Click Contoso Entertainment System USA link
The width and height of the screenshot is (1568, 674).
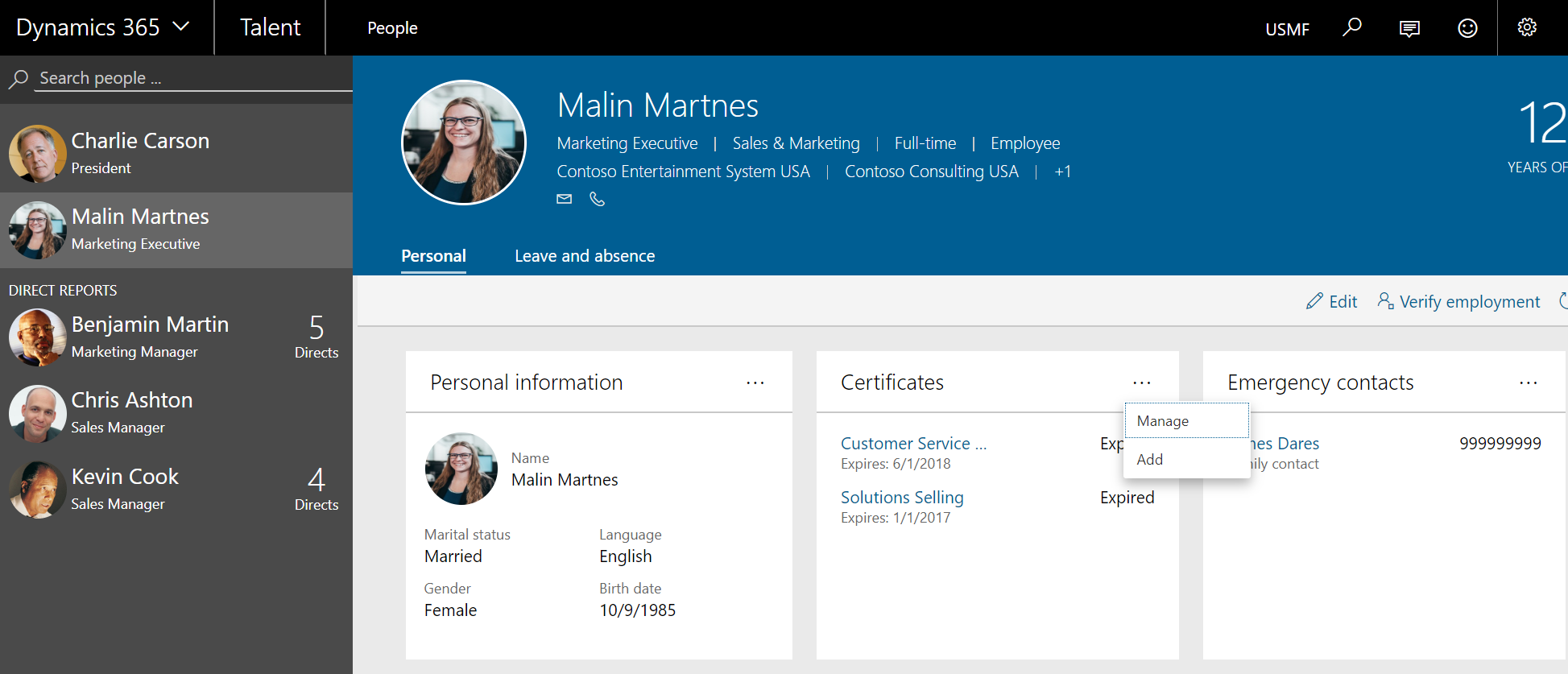[x=683, y=172]
